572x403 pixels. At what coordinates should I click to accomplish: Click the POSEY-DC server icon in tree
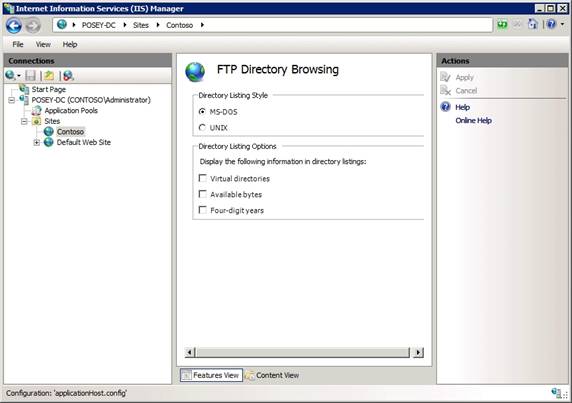click(24, 100)
